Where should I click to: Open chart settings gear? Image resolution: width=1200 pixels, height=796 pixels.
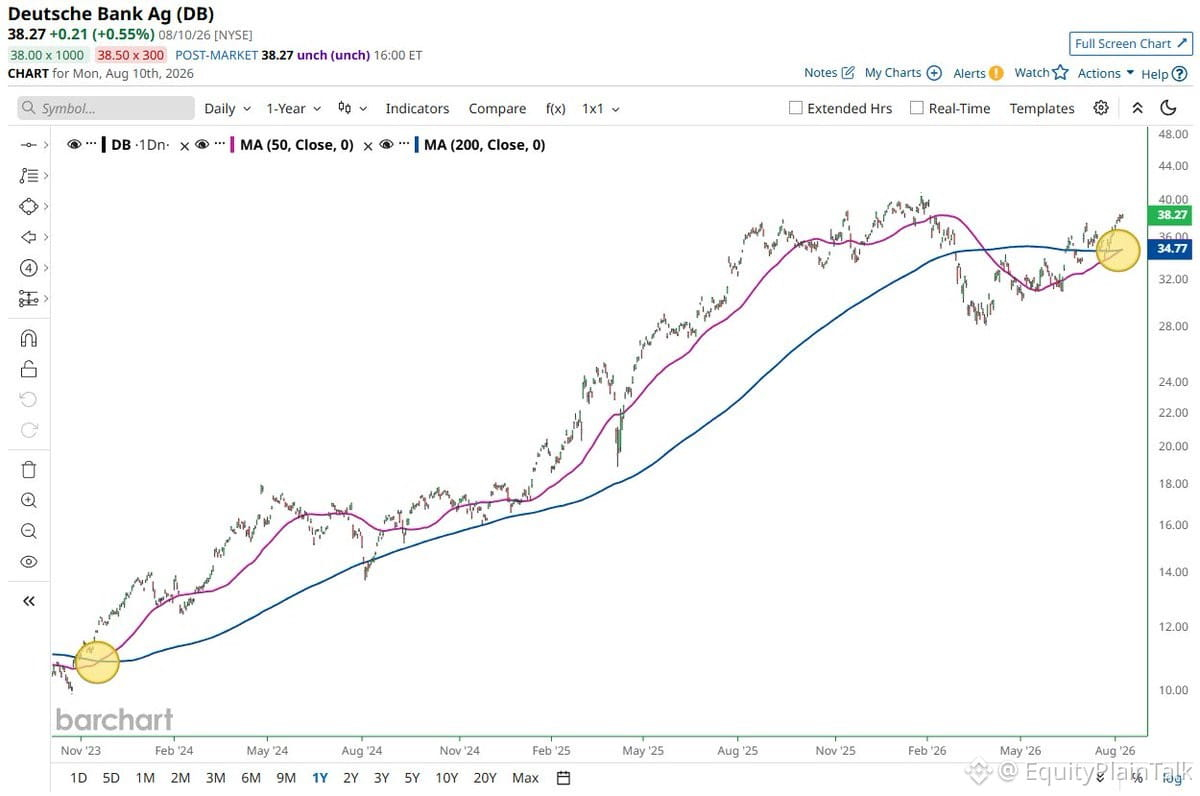[x=1101, y=108]
